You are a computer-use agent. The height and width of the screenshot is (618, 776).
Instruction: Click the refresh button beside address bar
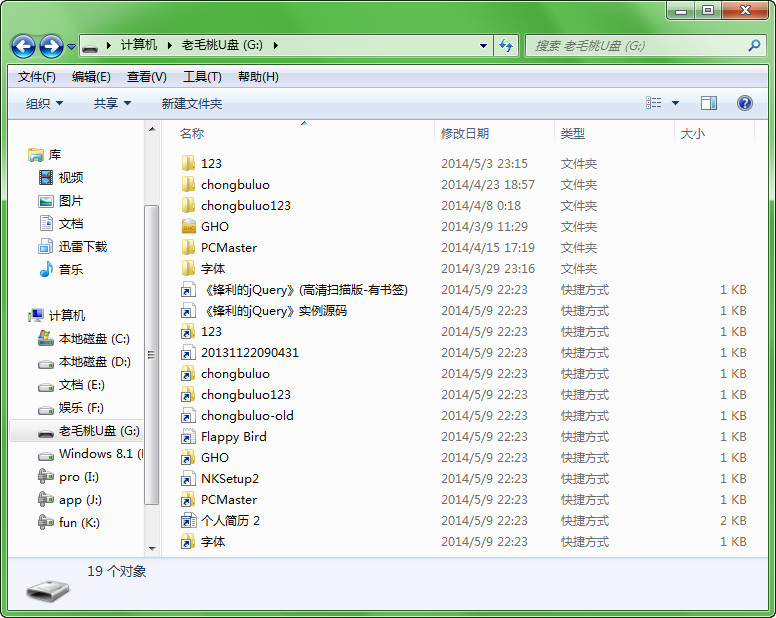(x=506, y=46)
